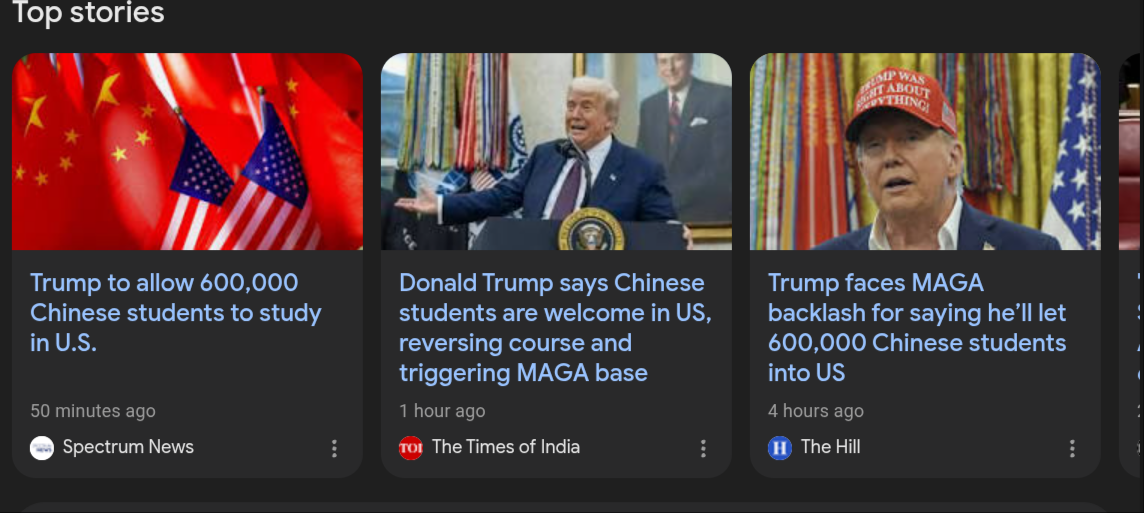Open headline 'Trump faces MAGA backlash'

(917, 328)
